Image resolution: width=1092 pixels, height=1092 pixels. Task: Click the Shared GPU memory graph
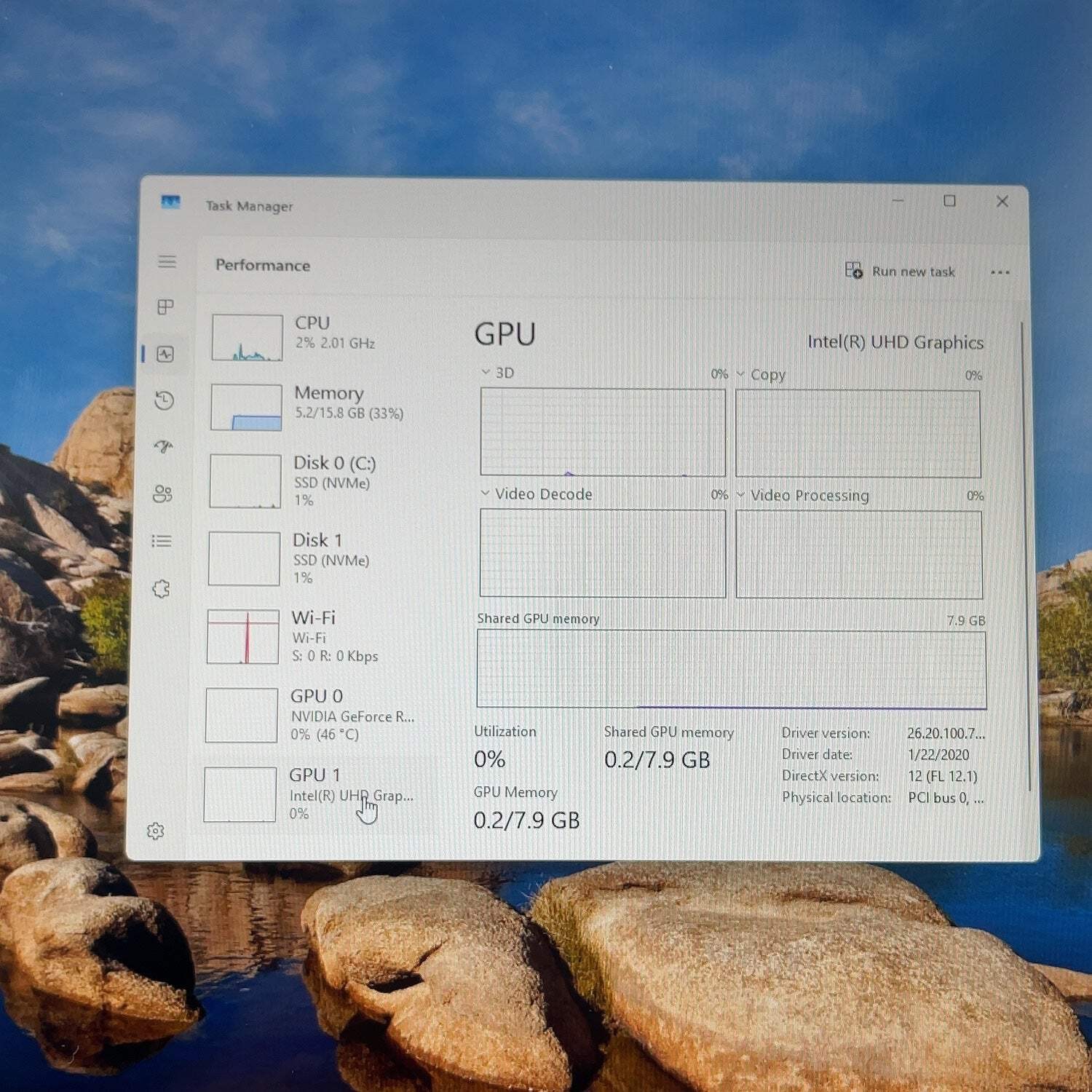[x=732, y=669]
